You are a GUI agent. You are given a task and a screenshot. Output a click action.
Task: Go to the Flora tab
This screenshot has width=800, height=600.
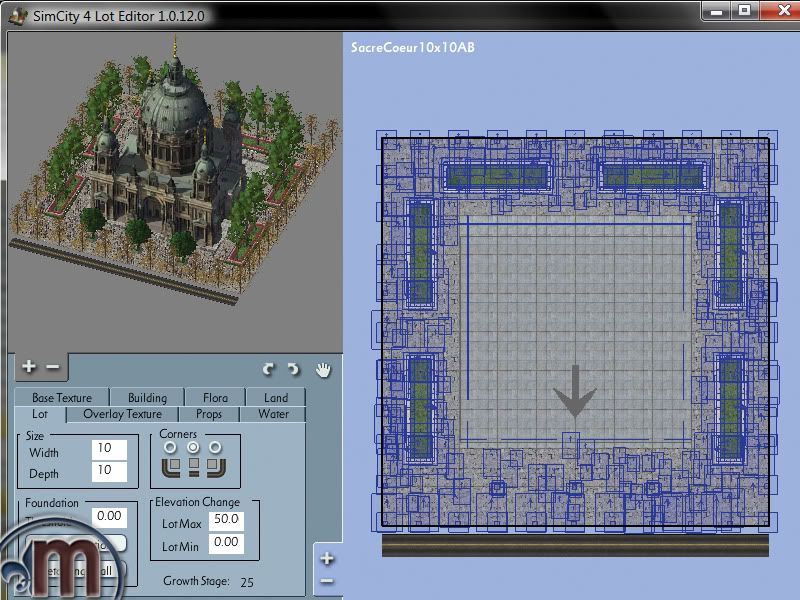(x=215, y=397)
